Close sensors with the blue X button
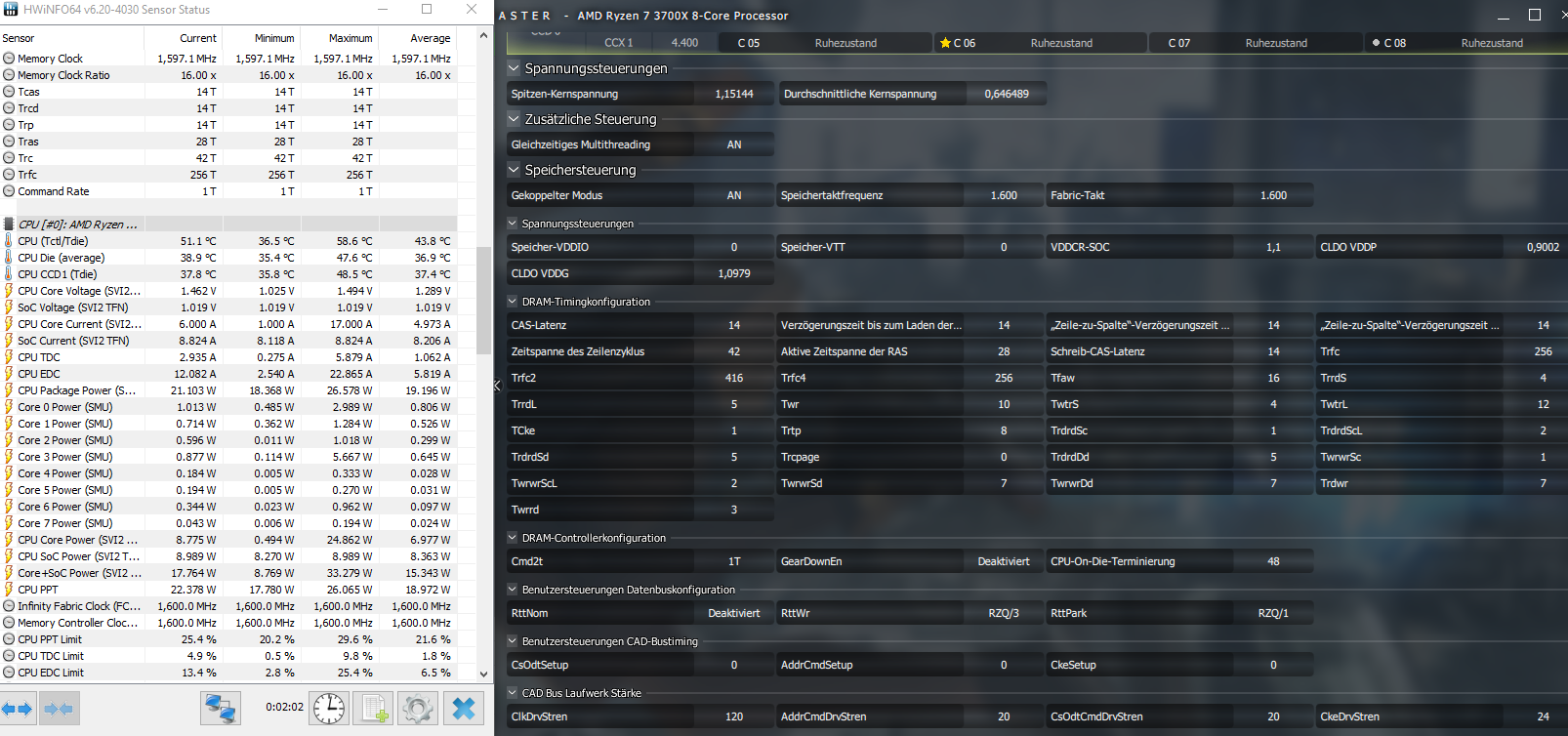Screen dimensions: 1568x736 464,709
